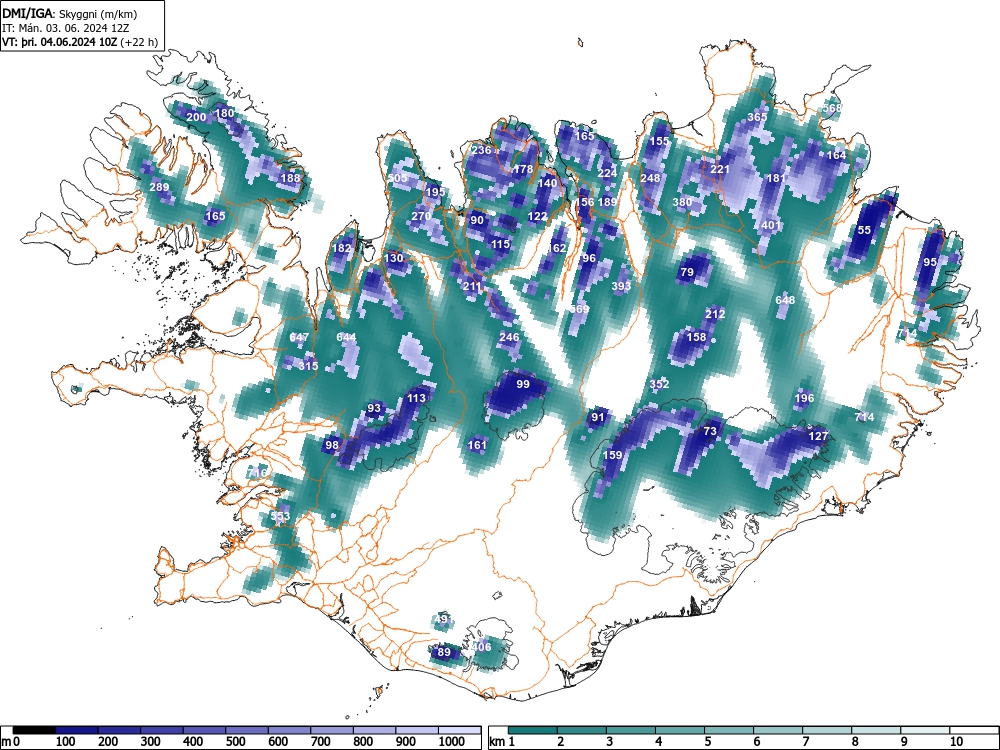Click the '182' visibility label

point(342,247)
